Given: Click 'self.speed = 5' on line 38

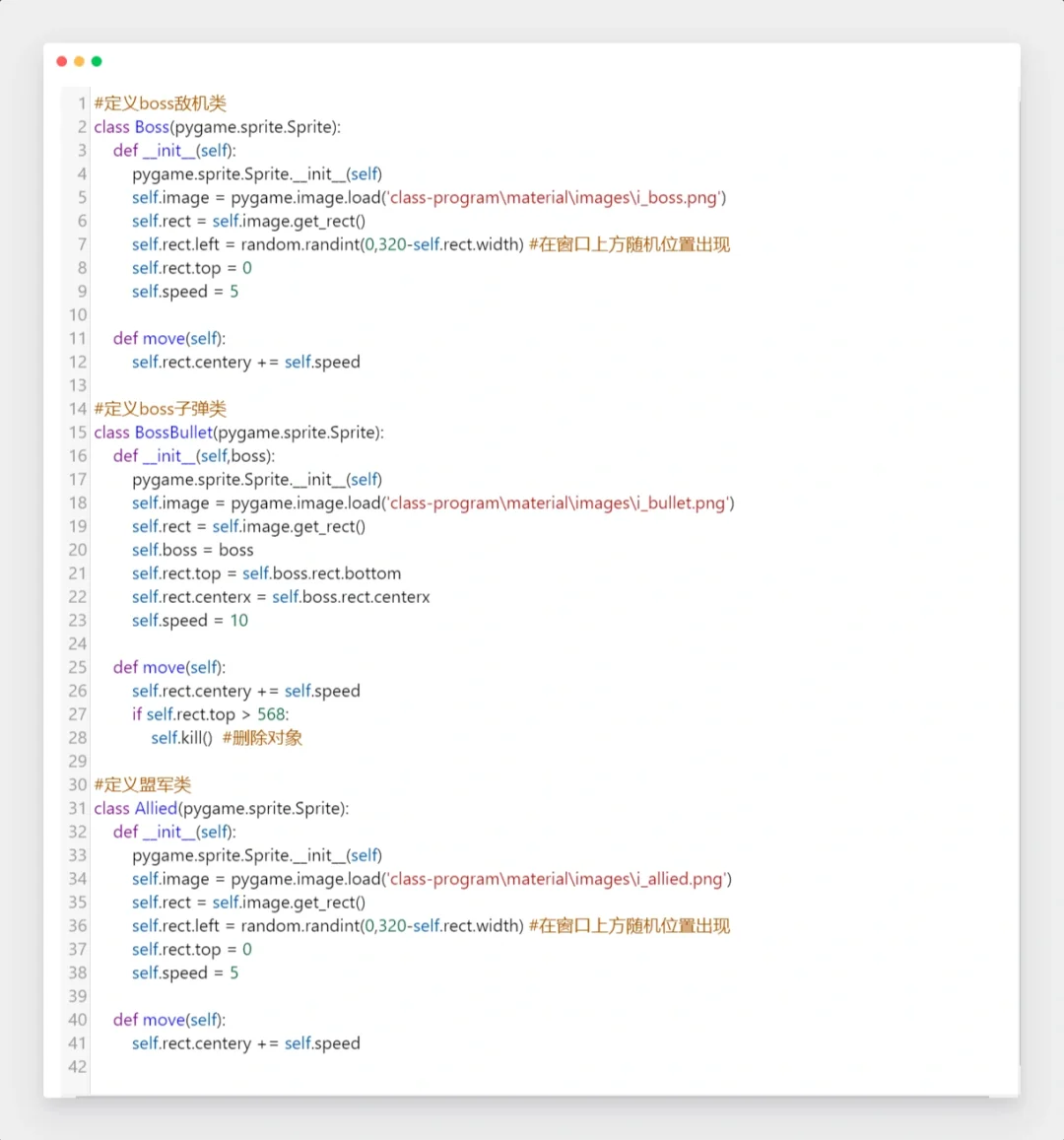Looking at the screenshot, I should (x=185, y=972).
